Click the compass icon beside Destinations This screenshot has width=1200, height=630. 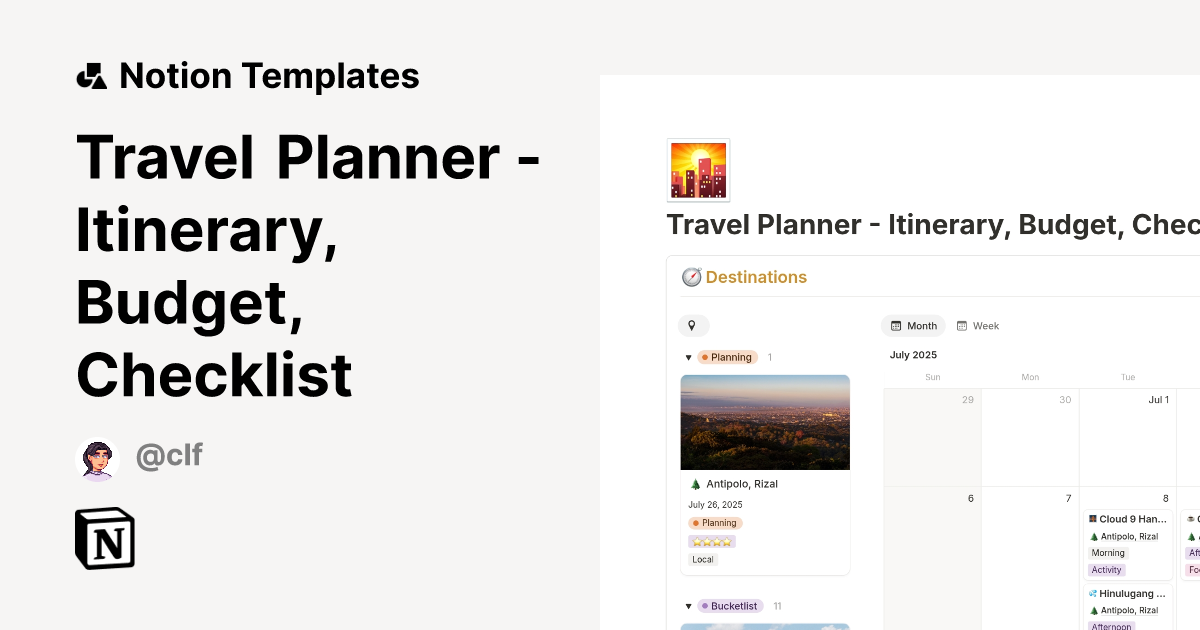(691, 277)
